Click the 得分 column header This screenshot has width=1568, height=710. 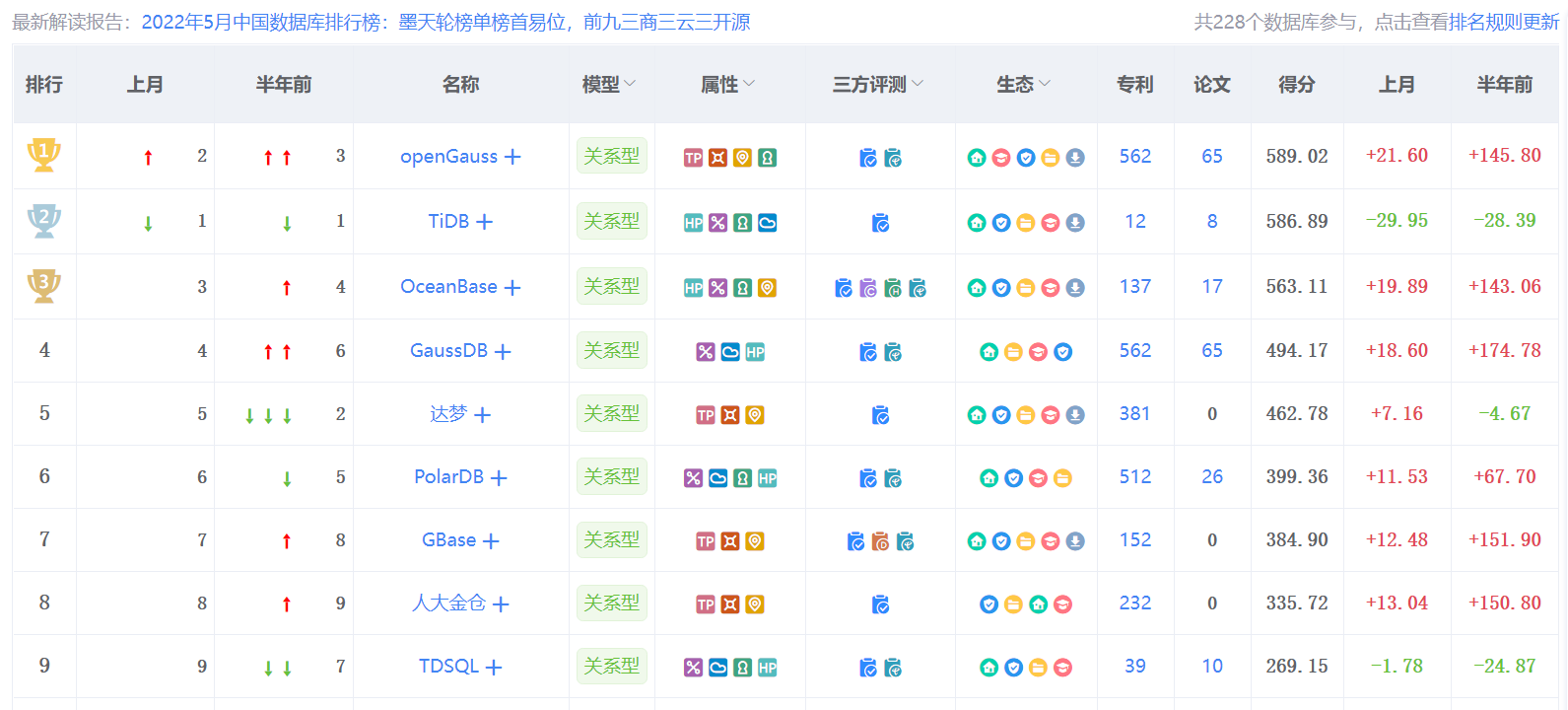pos(1297,85)
